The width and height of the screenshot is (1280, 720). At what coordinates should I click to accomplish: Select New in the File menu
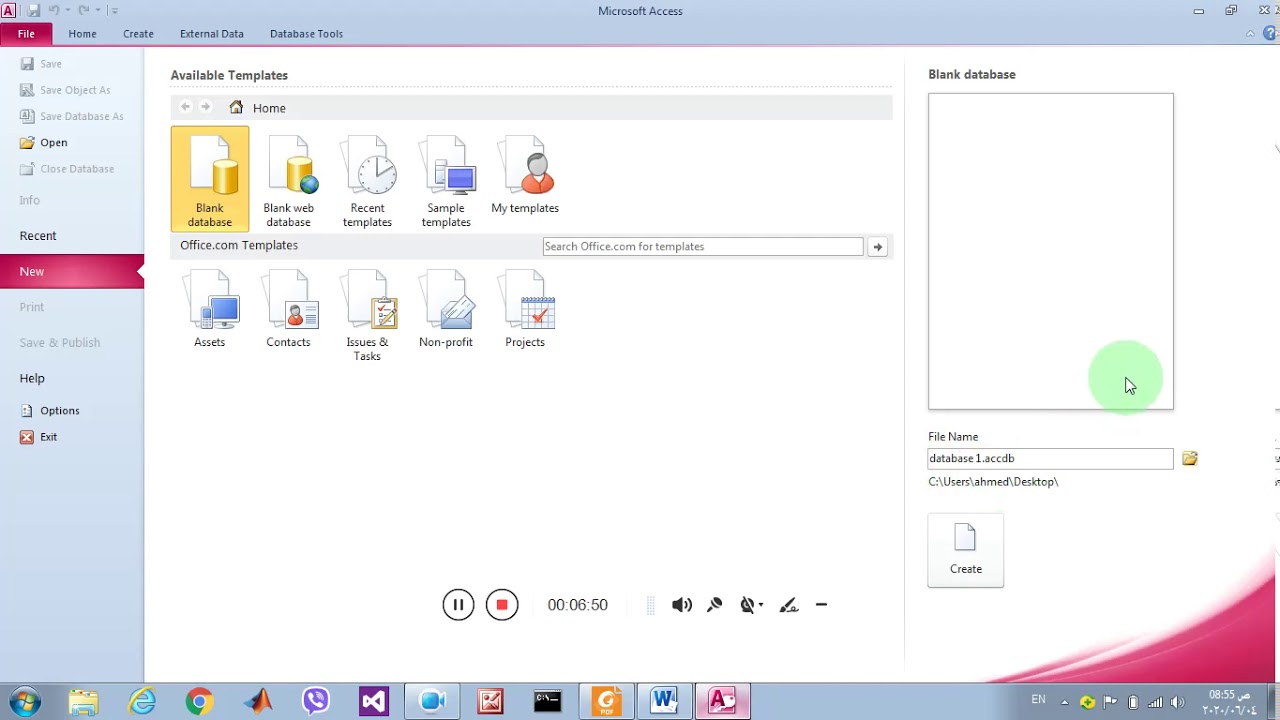pos(72,271)
